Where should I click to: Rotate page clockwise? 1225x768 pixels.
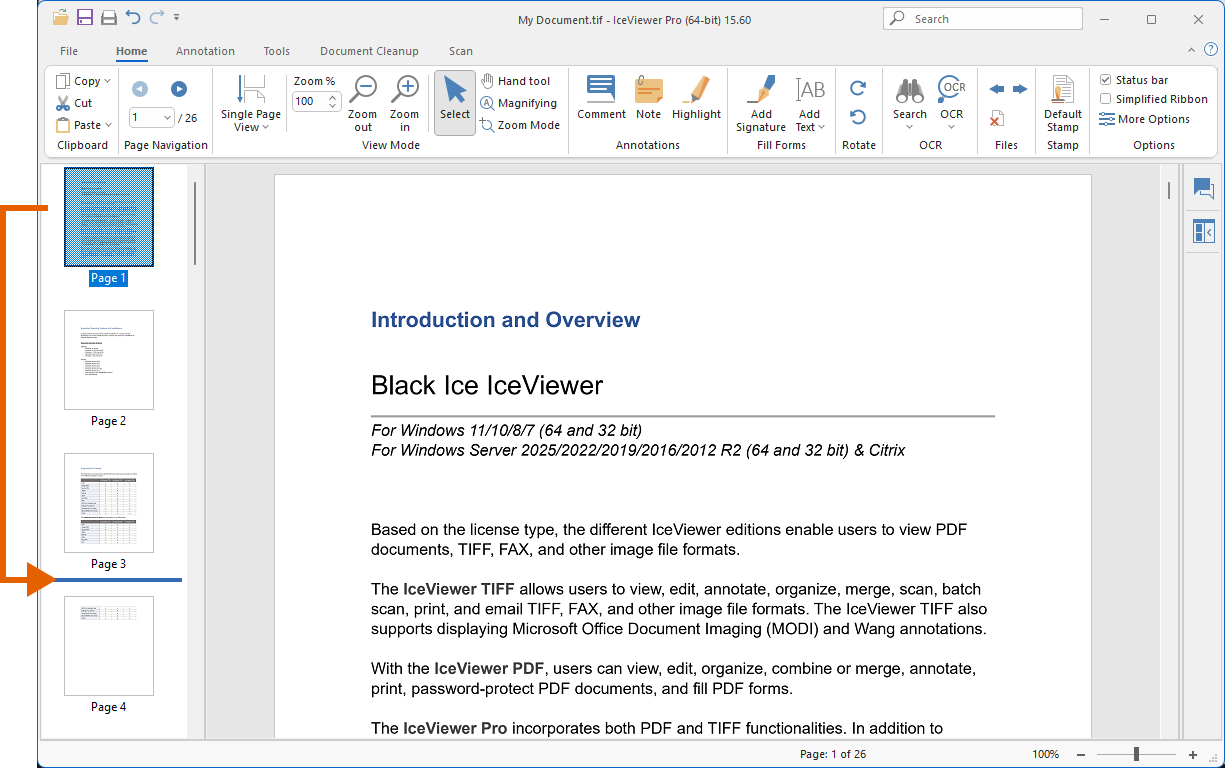(x=858, y=89)
